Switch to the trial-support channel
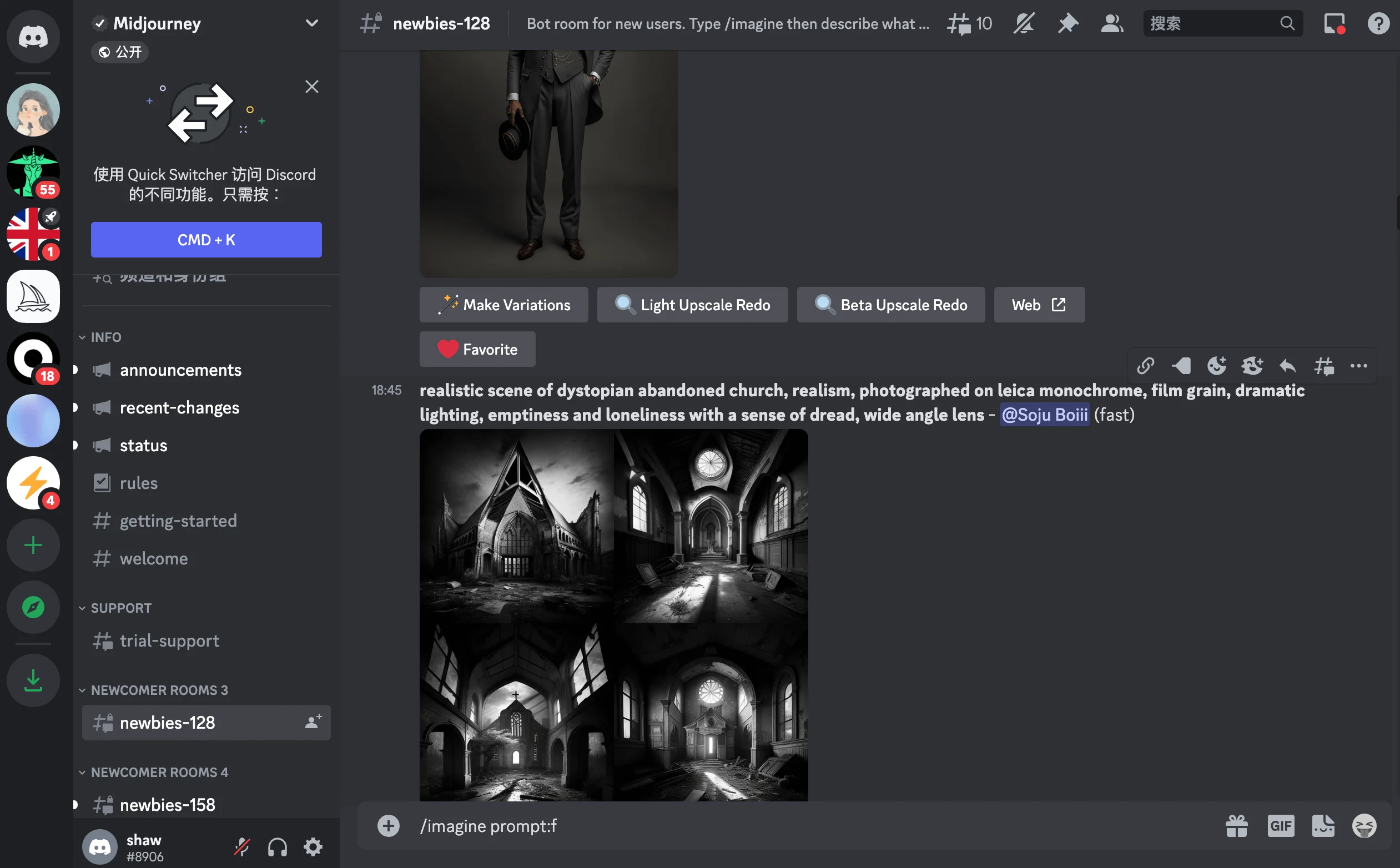 pyautogui.click(x=169, y=640)
